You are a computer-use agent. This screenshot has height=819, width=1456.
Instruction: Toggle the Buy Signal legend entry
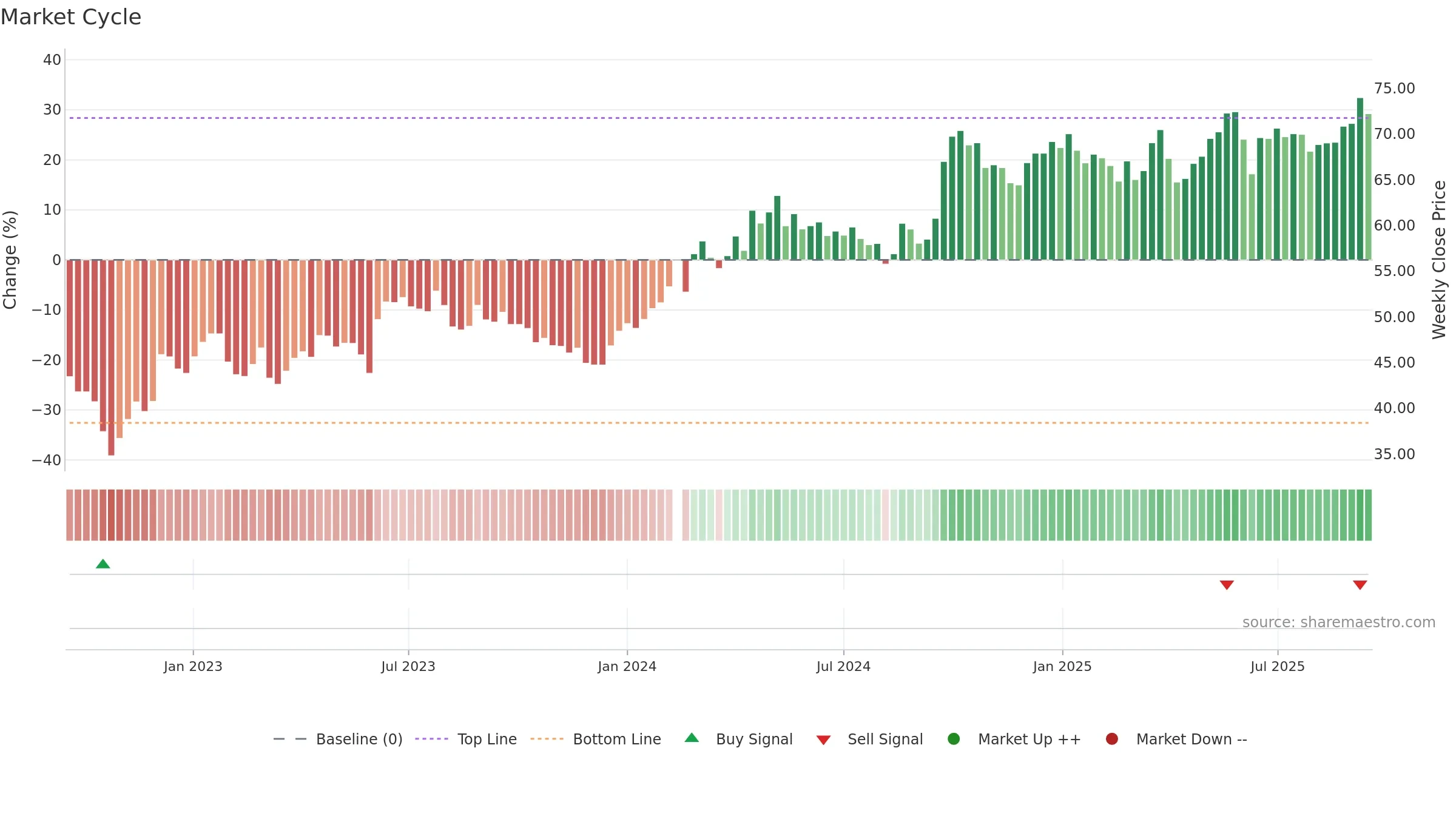pyautogui.click(x=738, y=739)
